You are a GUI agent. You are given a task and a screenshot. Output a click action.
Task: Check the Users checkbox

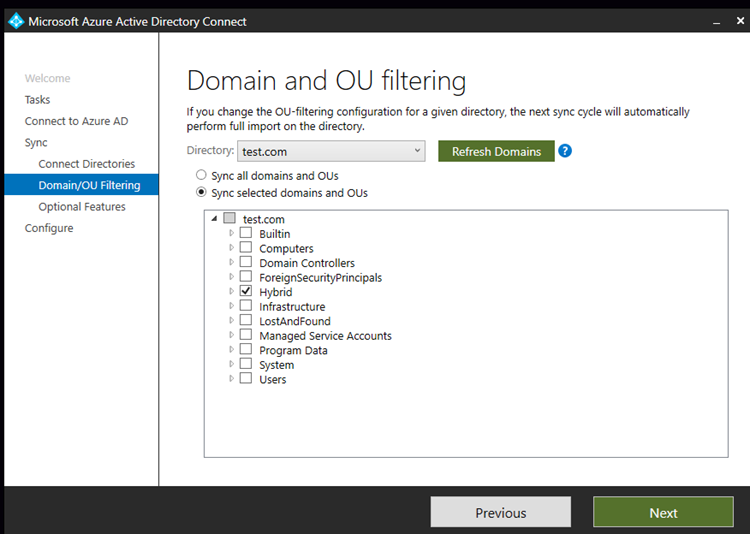point(246,378)
